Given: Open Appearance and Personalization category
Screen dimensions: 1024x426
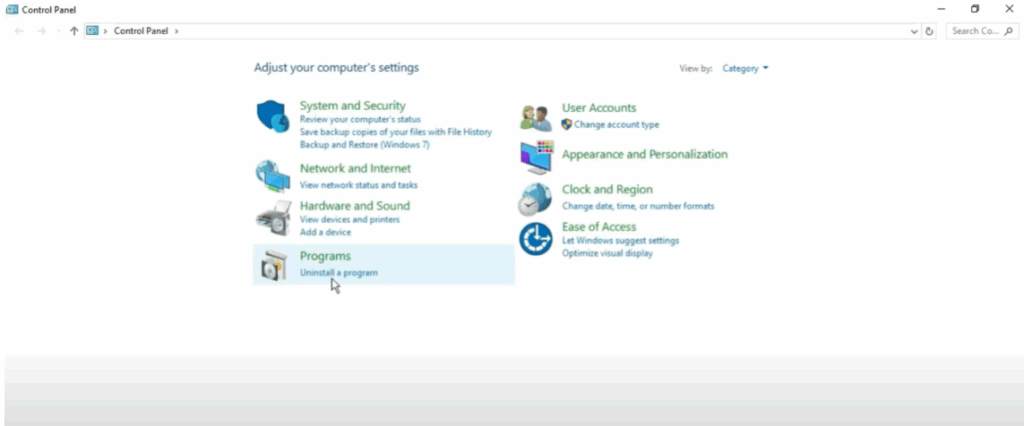Looking at the screenshot, I should [645, 154].
